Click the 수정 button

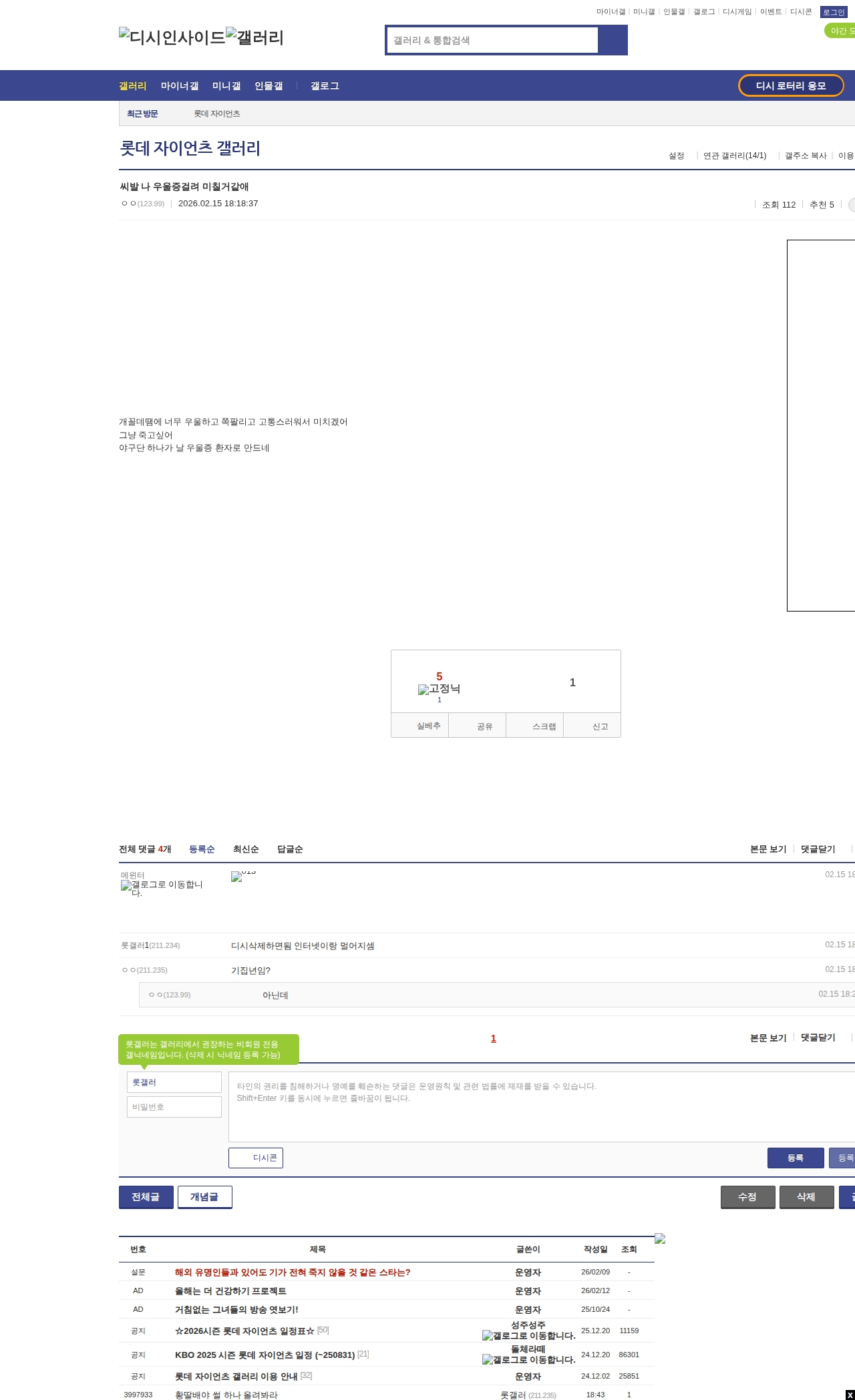point(748,1197)
